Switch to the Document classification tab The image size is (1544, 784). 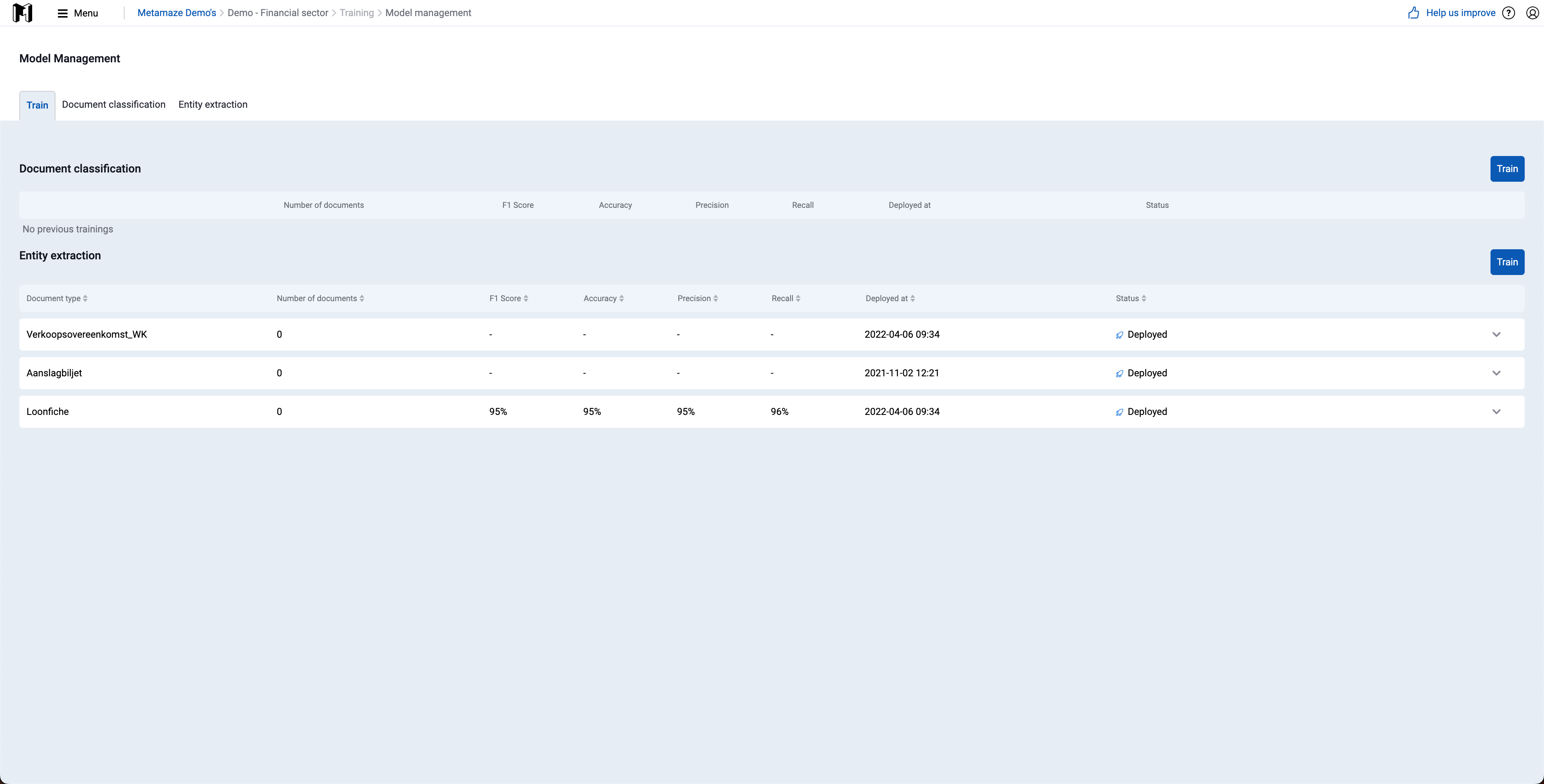coord(113,104)
